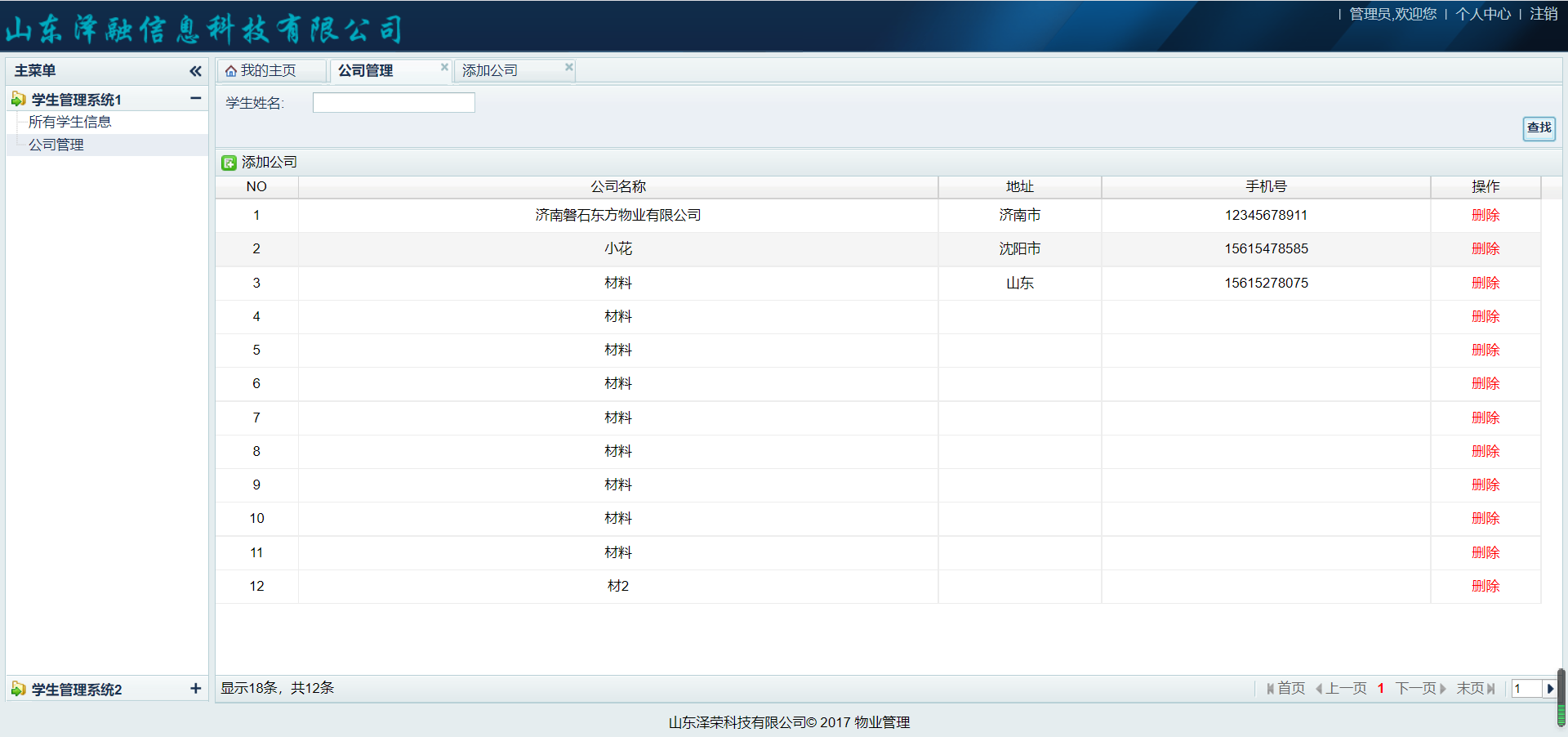Click the 学生管理系统1 folder icon

pos(18,100)
